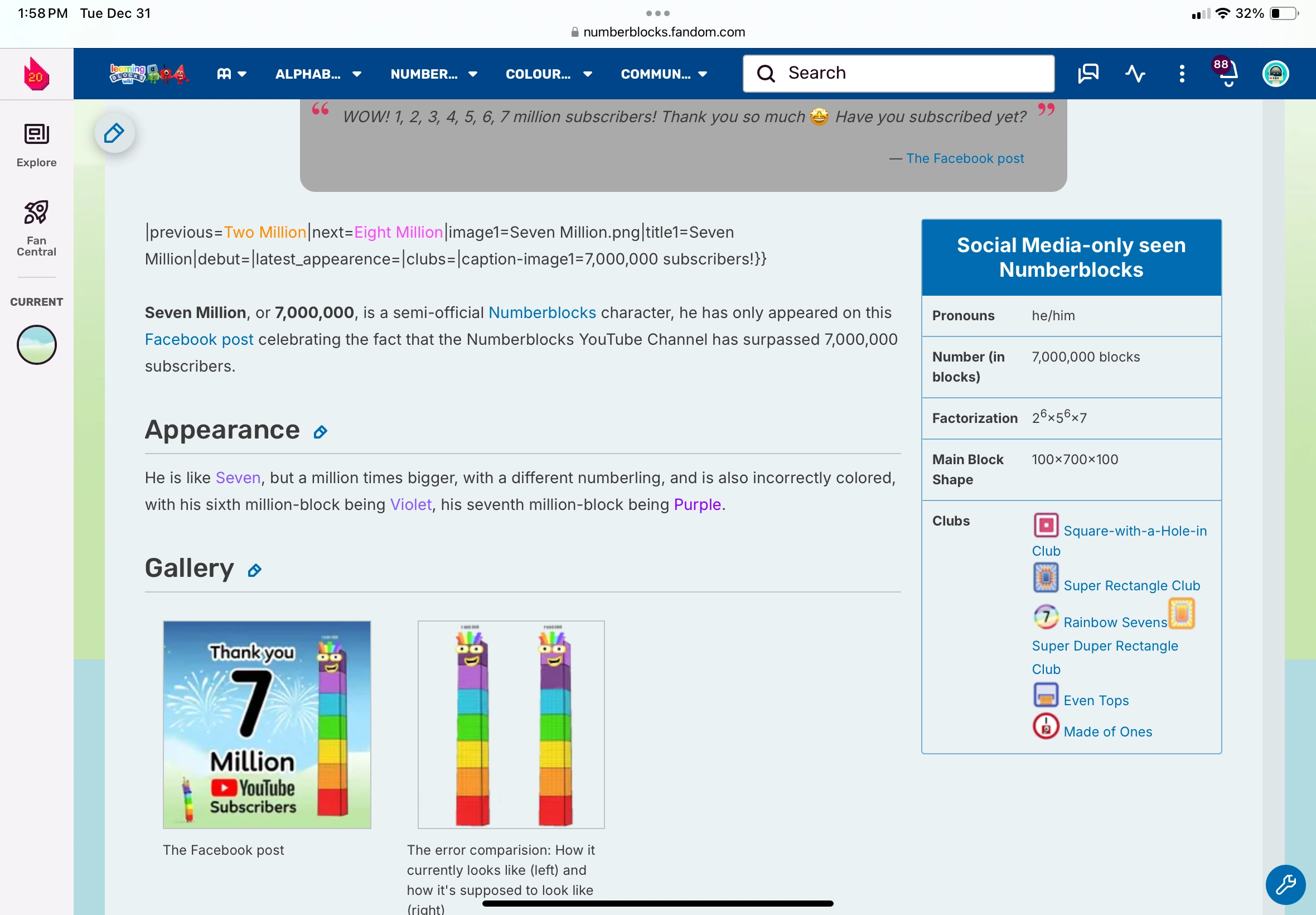Click the '7,000,000 blocks' value
The height and width of the screenshot is (915, 1316).
tap(1086, 357)
